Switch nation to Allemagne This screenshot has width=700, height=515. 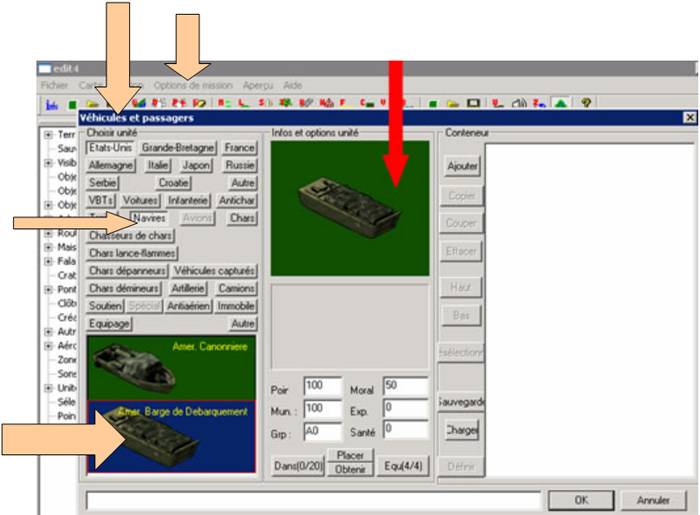point(112,166)
